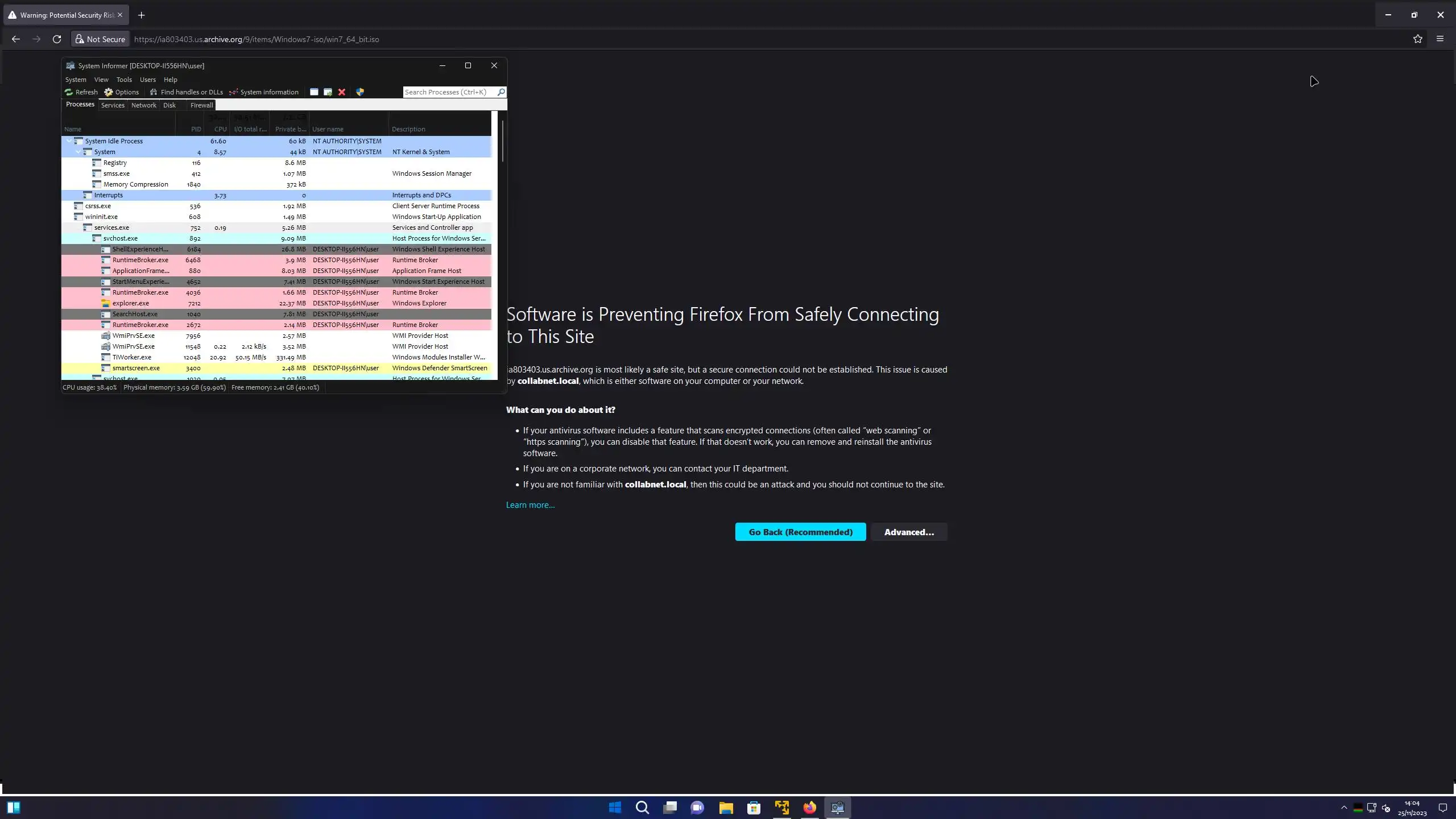Collapse the System process tree node
Screen dimensions: 1456x819
coord(78,152)
